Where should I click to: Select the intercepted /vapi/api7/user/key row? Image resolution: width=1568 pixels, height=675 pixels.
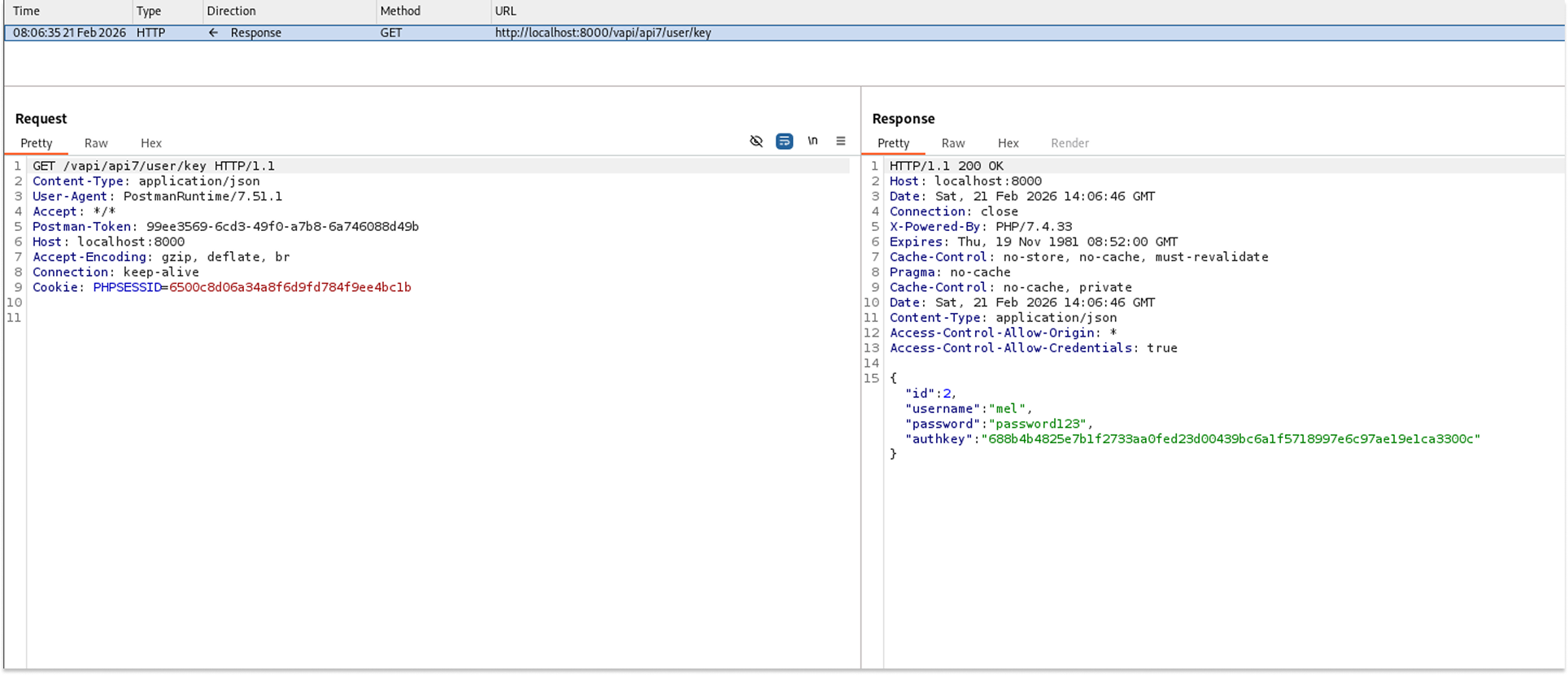point(603,33)
